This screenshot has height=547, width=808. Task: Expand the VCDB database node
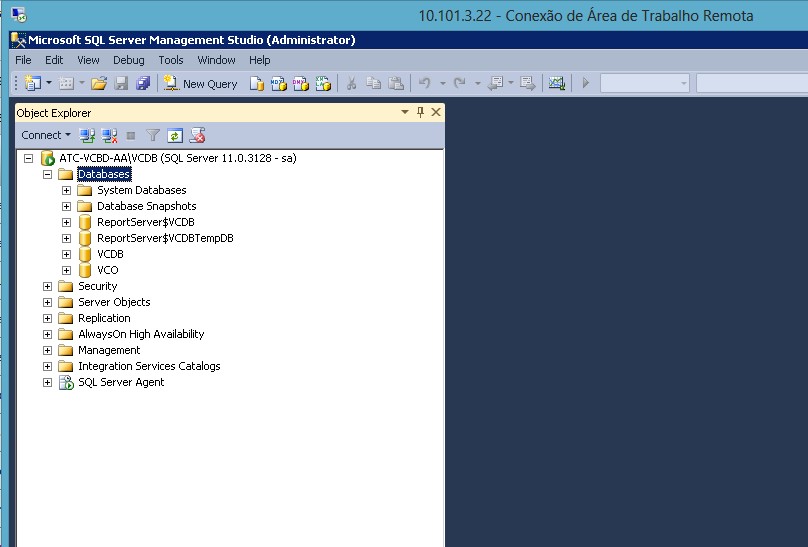[67, 254]
